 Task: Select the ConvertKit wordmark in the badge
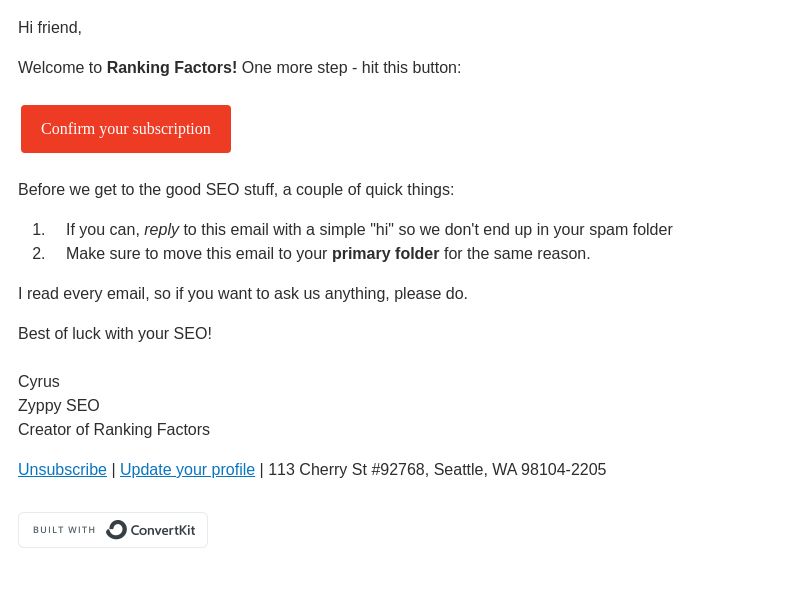click(163, 530)
